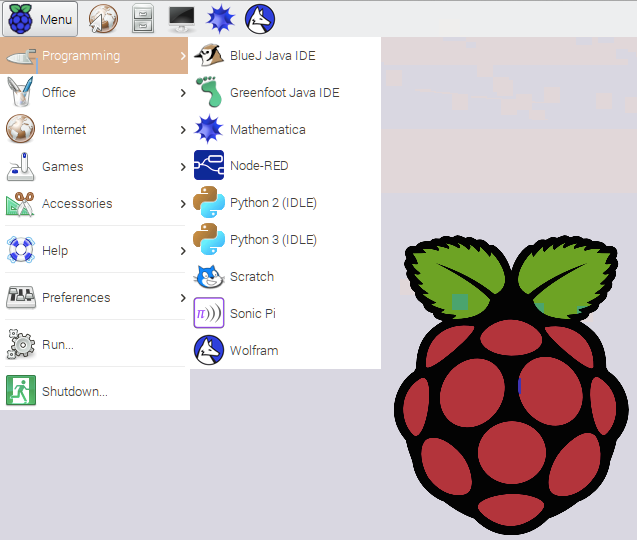Click the Shutdown green exit icon
Image resolution: width=637 pixels, height=540 pixels.
click(x=21, y=390)
